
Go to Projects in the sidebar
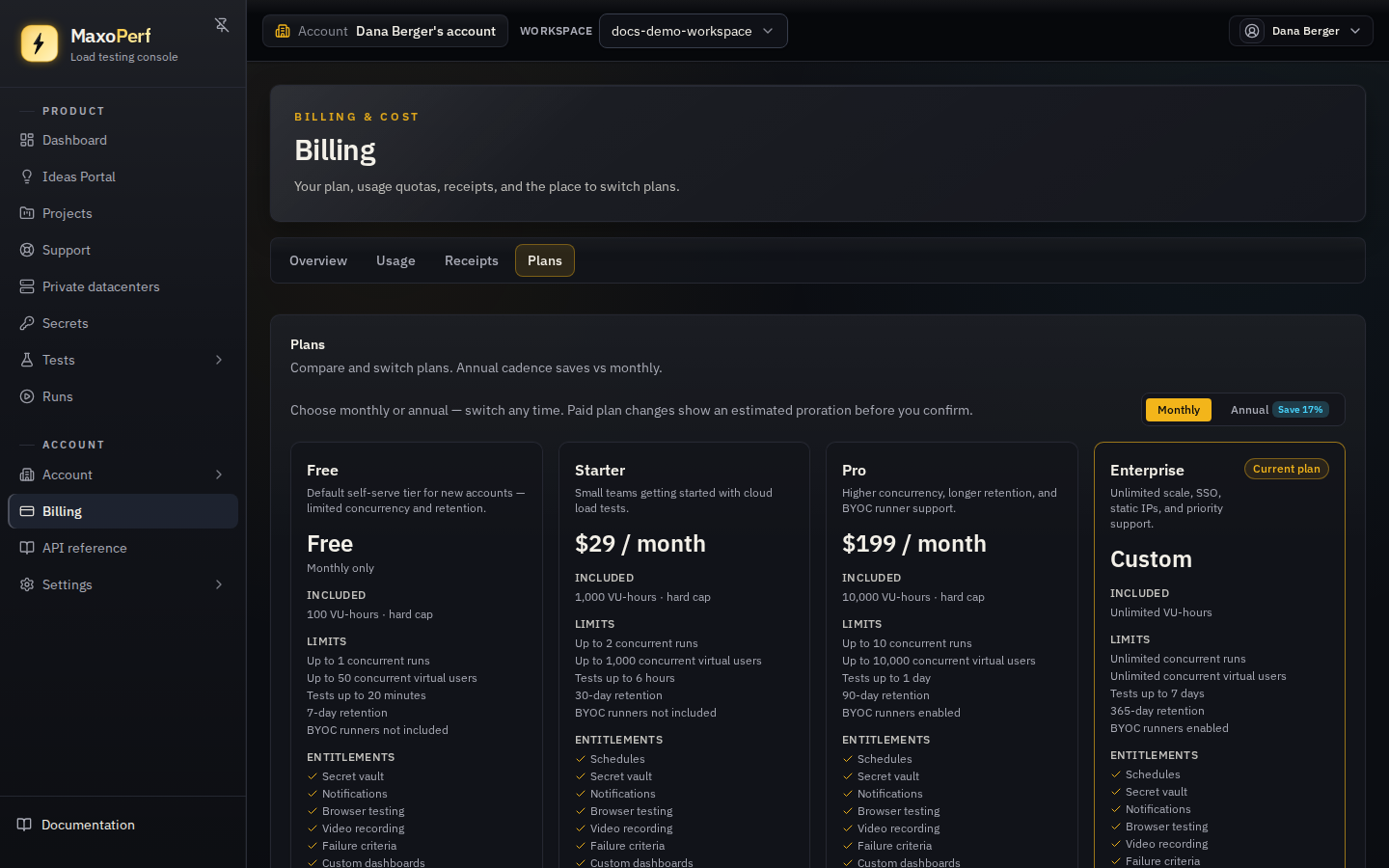123,213
